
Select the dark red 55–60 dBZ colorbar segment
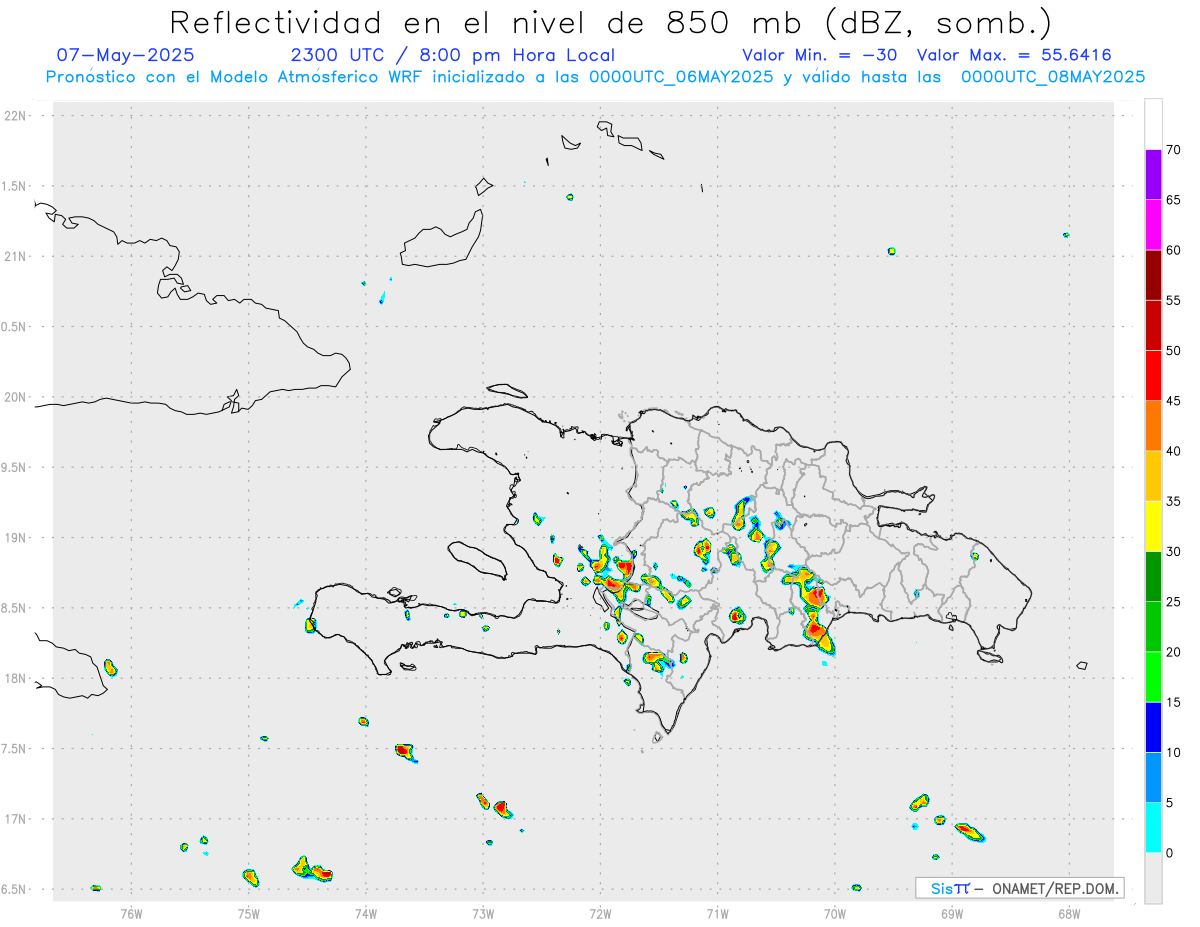pyautogui.click(x=1153, y=275)
